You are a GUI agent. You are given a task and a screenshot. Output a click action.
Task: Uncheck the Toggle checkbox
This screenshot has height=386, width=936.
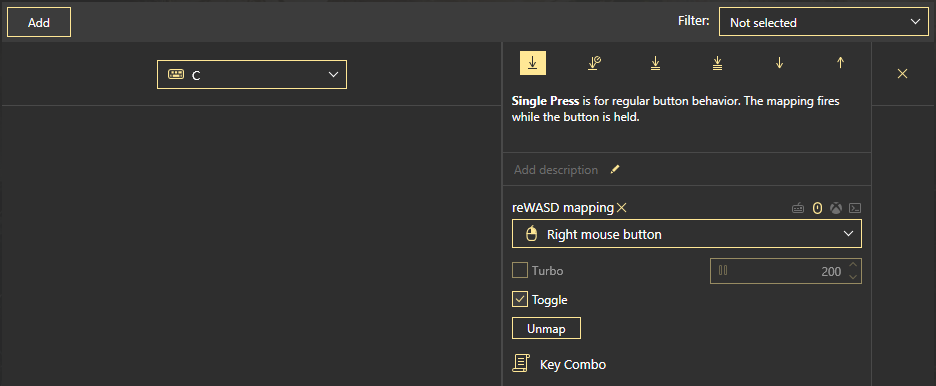coord(520,299)
